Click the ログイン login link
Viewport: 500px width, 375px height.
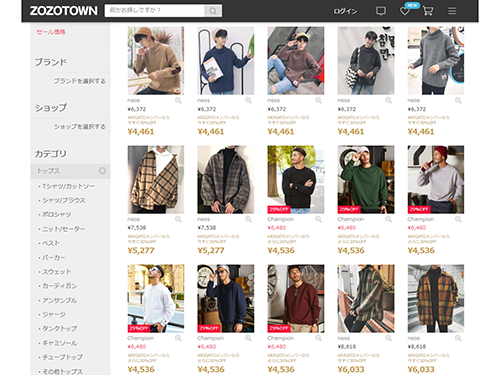(345, 11)
